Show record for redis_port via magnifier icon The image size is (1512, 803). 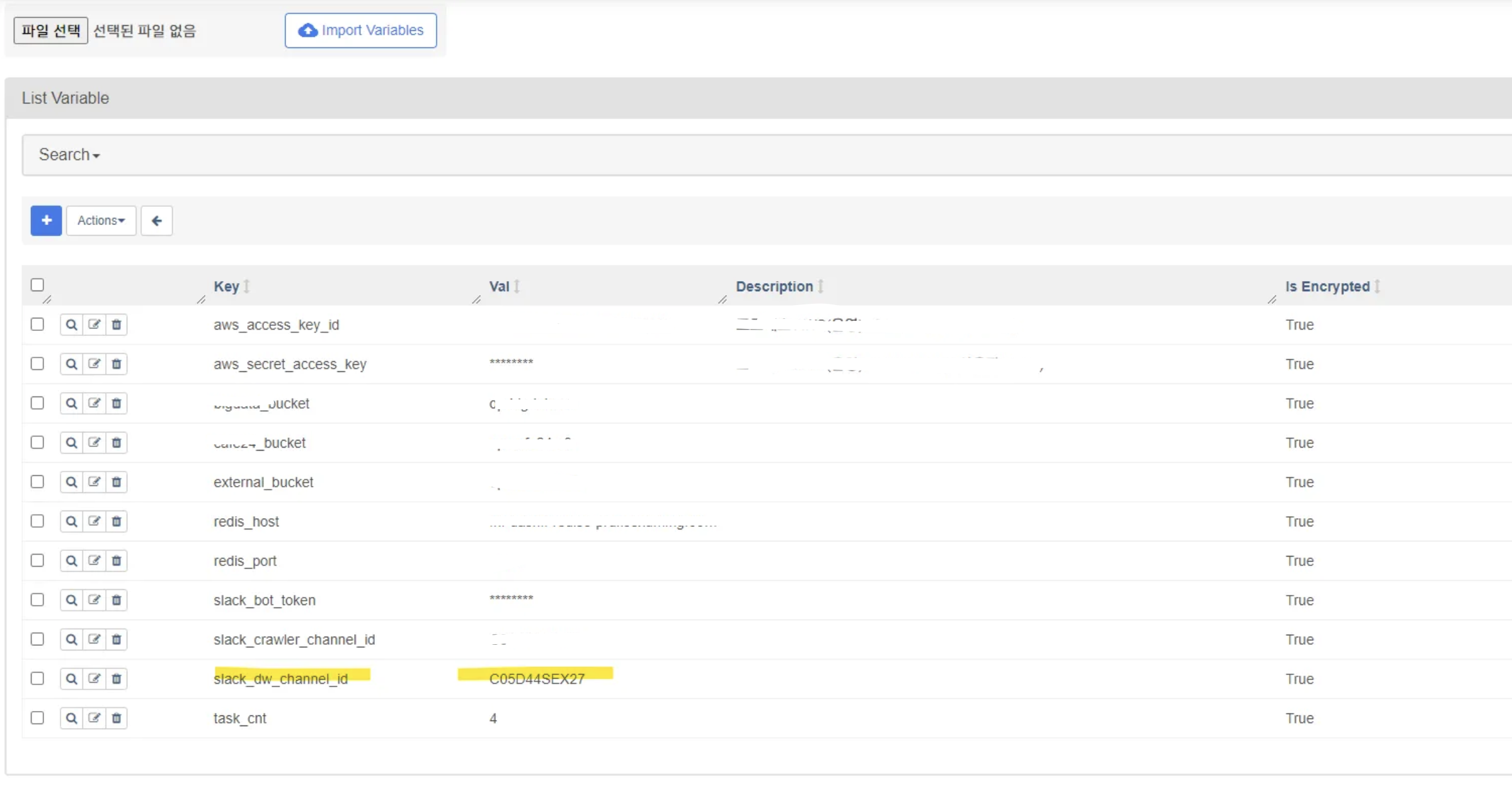point(71,561)
